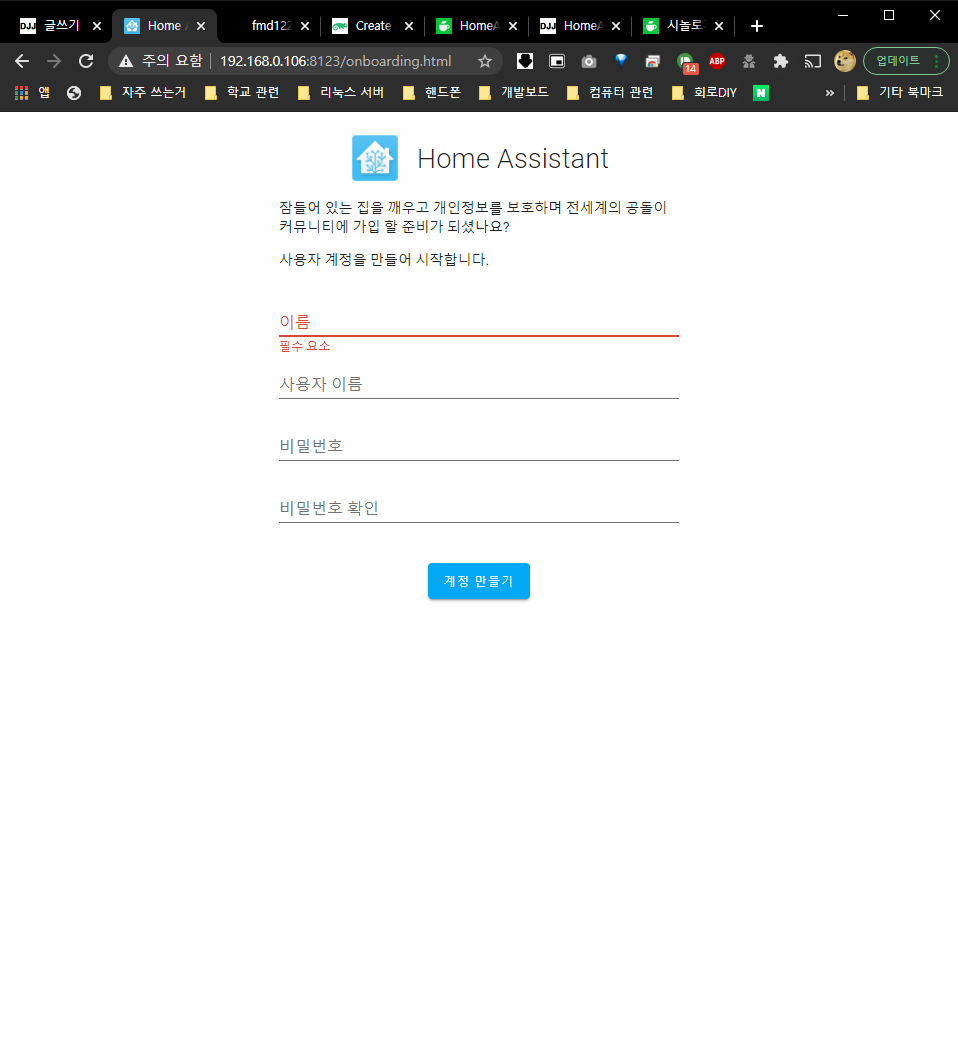
Task: Click the blue gem extension icon
Action: click(621, 61)
